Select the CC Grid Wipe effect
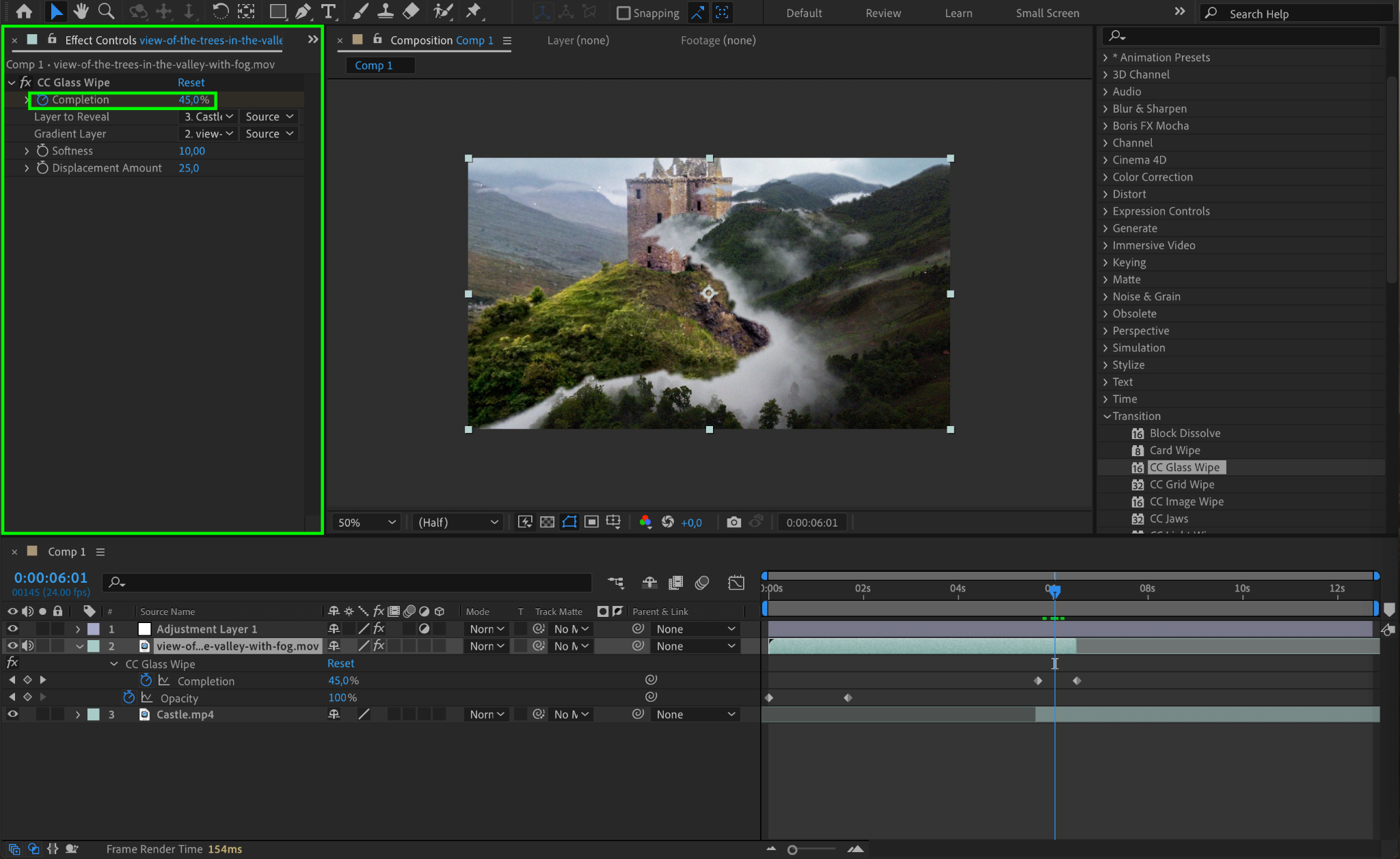Screen dimensions: 1400x859 pyautogui.click(x=1181, y=484)
